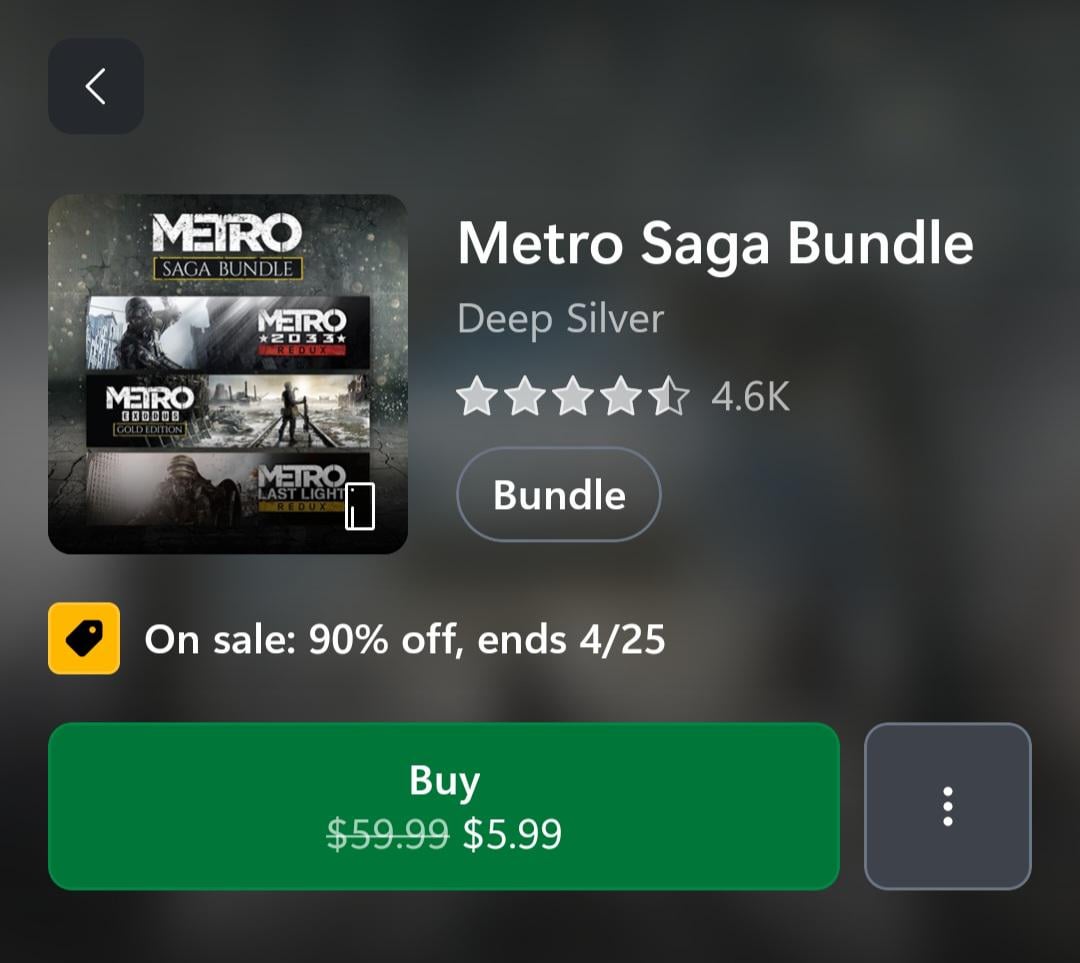Click the Metro Saga Bundle title heading
Viewport: 1080px width, 963px height.
[715, 243]
